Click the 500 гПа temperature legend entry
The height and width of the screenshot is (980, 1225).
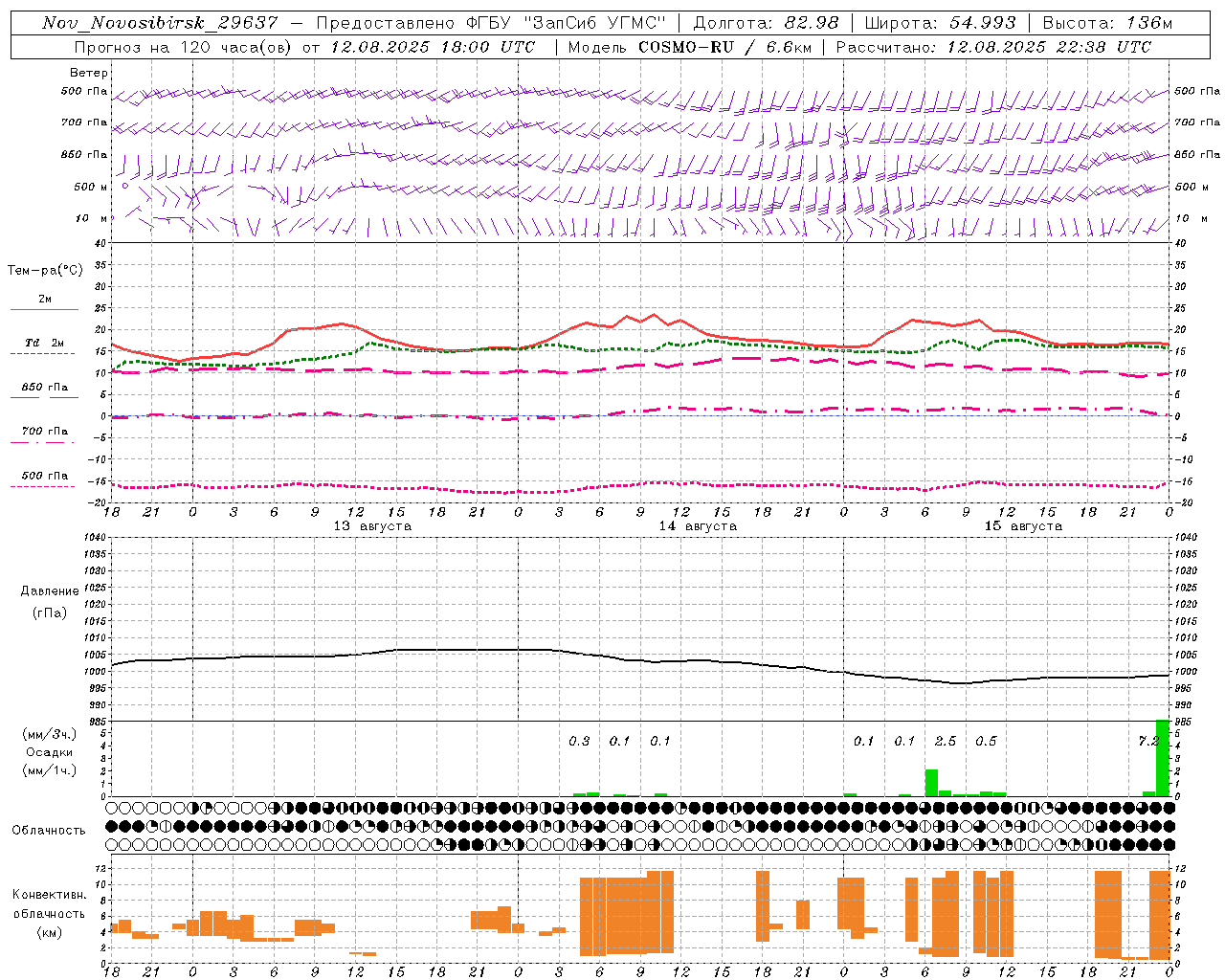[x=44, y=479]
